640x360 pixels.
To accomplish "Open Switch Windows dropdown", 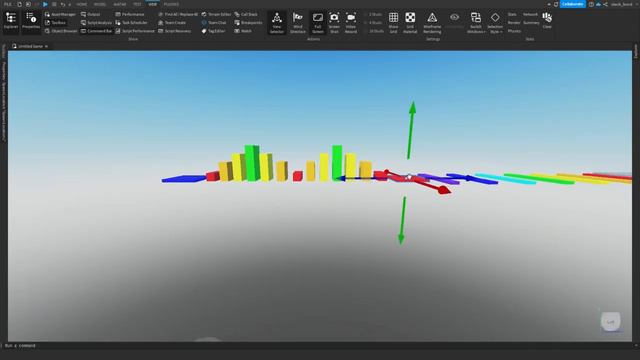I will tap(476, 23).
